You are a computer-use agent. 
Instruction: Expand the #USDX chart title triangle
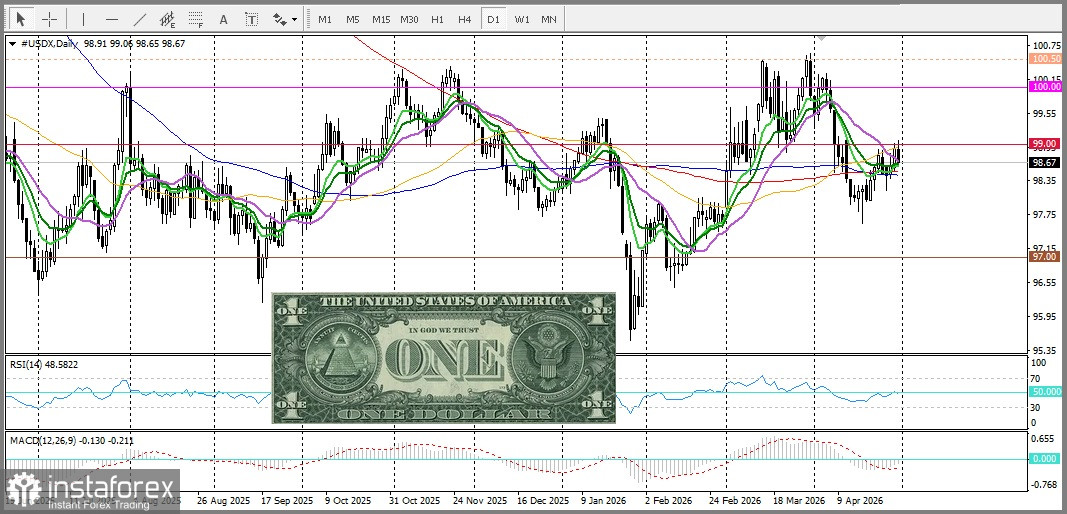pyautogui.click(x=11, y=43)
